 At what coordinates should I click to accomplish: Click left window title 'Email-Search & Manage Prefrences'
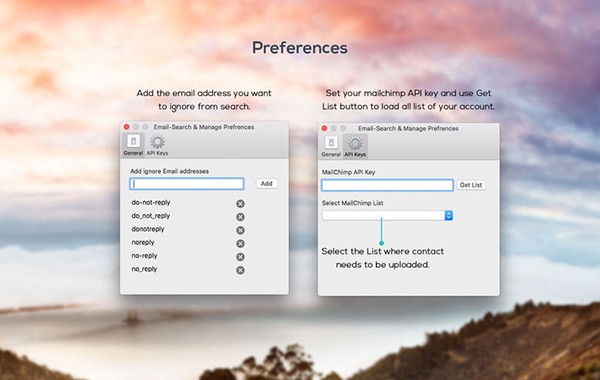click(204, 127)
